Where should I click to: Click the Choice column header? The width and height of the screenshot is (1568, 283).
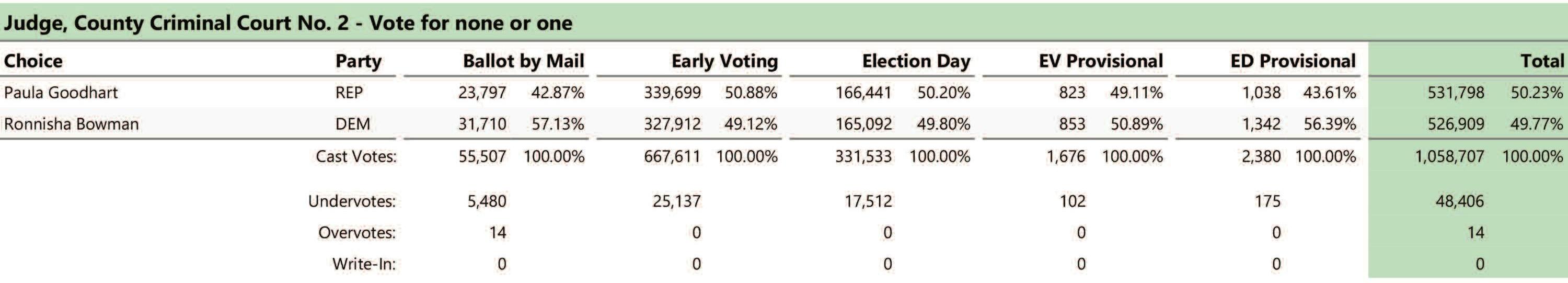click(x=33, y=61)
